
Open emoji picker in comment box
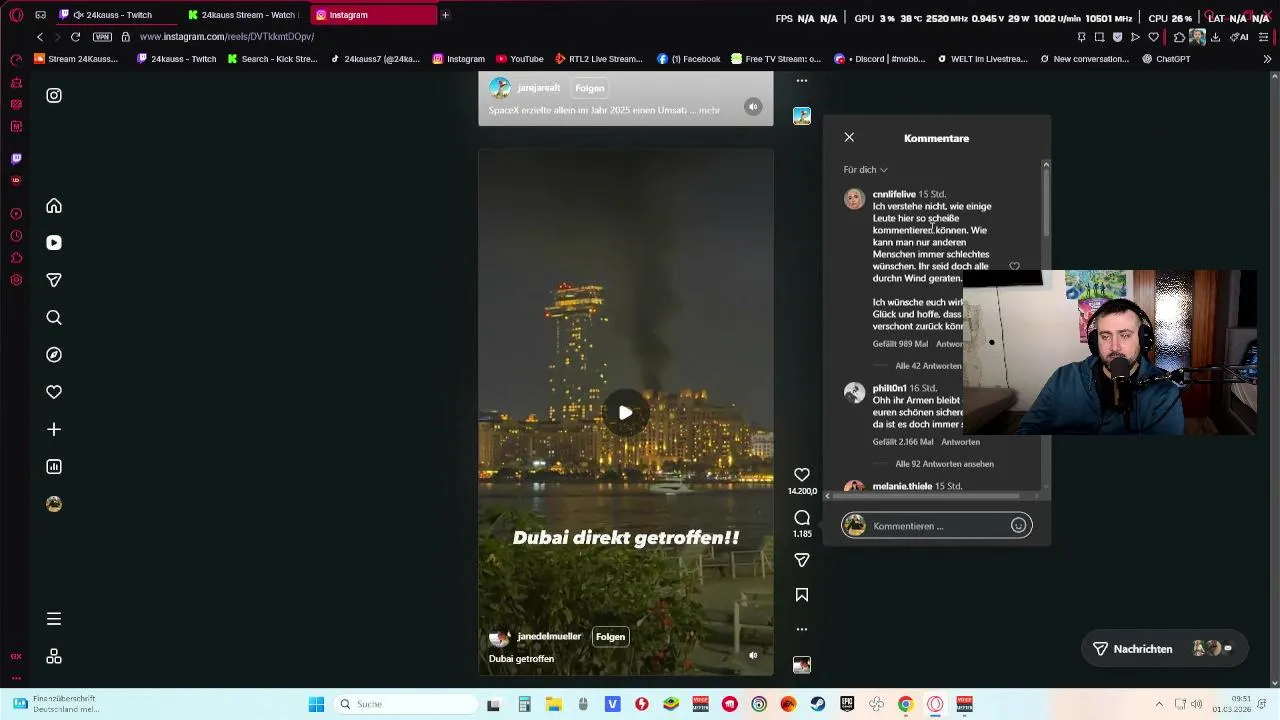point(1018,526)
